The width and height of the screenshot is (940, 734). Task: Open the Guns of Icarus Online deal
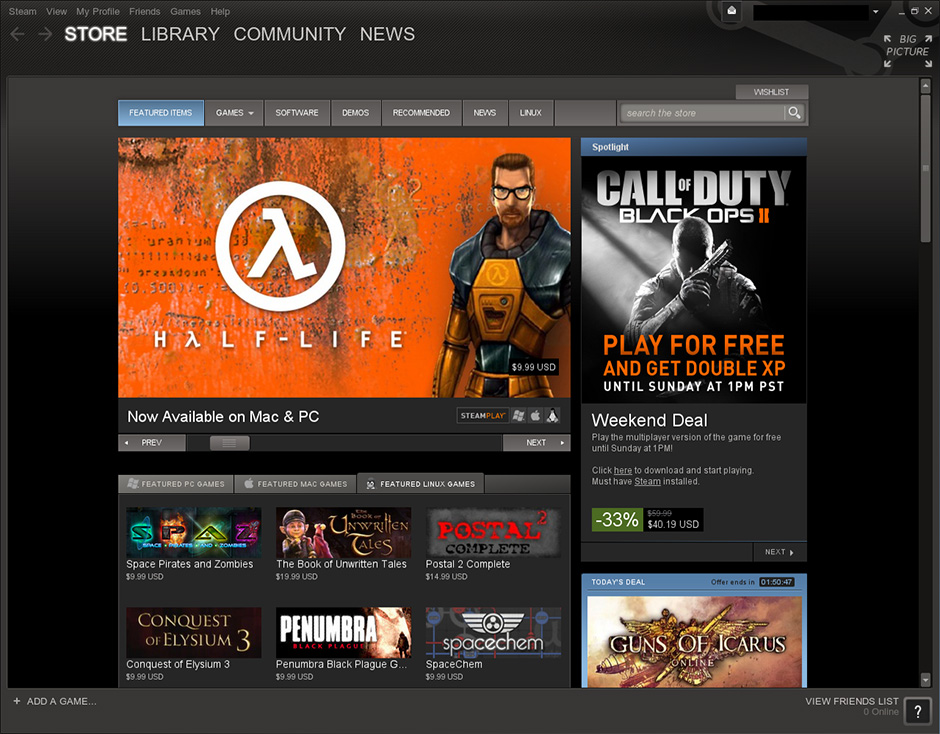694,642
